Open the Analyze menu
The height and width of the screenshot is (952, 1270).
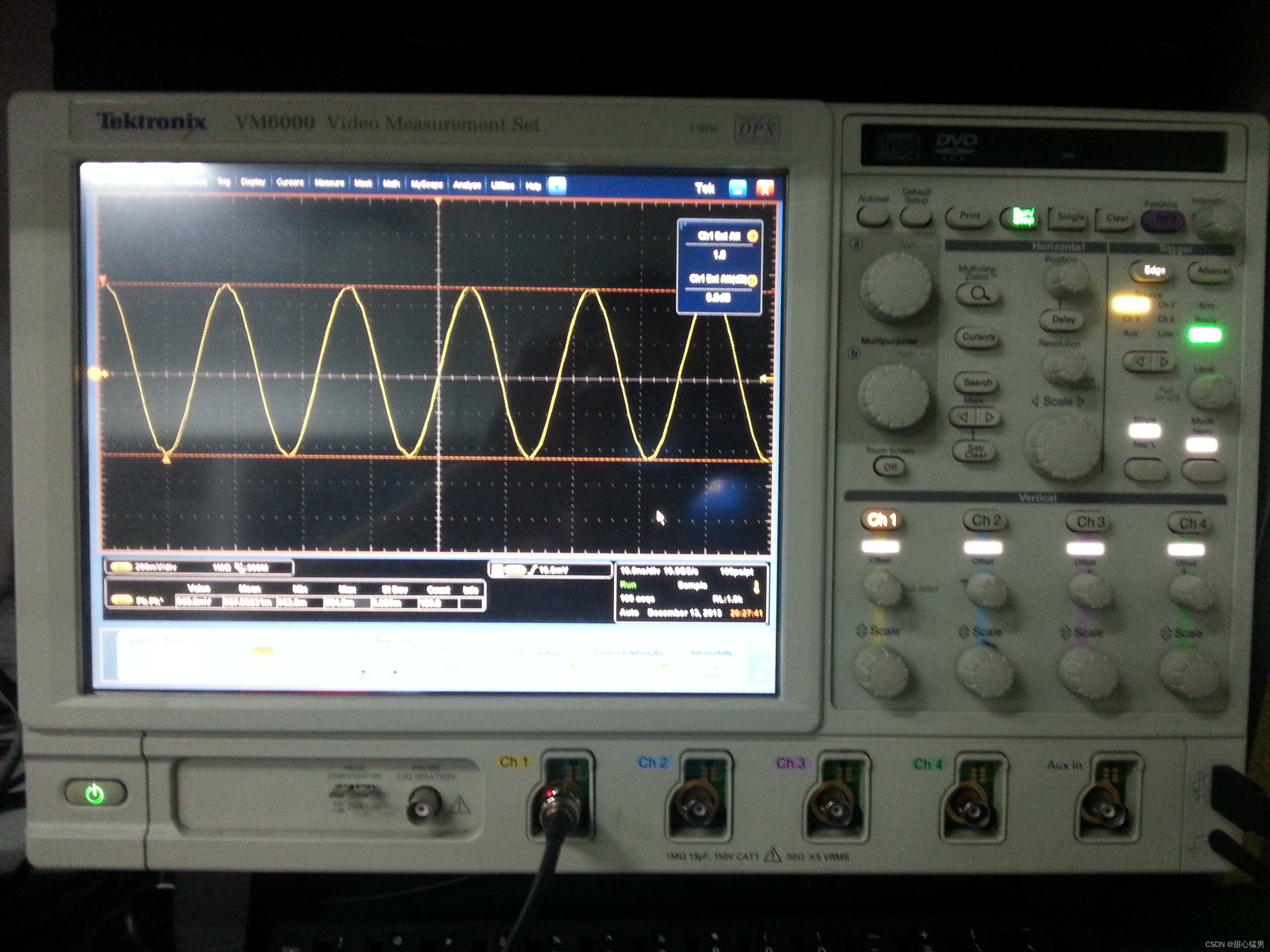[467, 185]
